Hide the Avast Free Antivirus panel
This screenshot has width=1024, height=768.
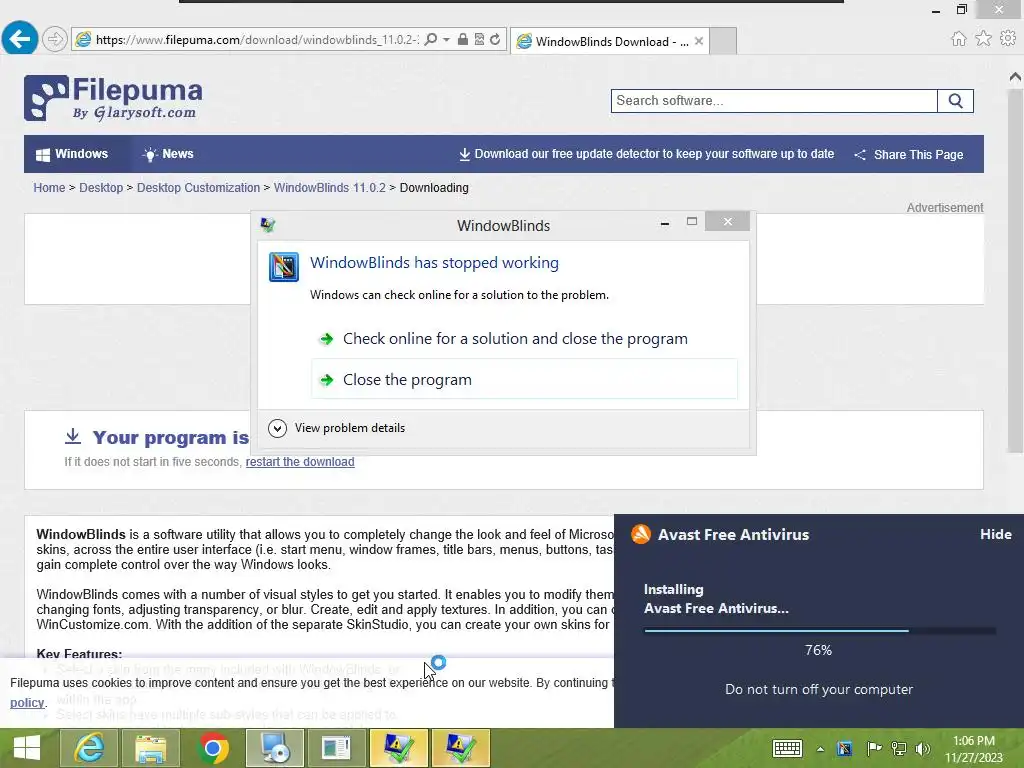995,534
